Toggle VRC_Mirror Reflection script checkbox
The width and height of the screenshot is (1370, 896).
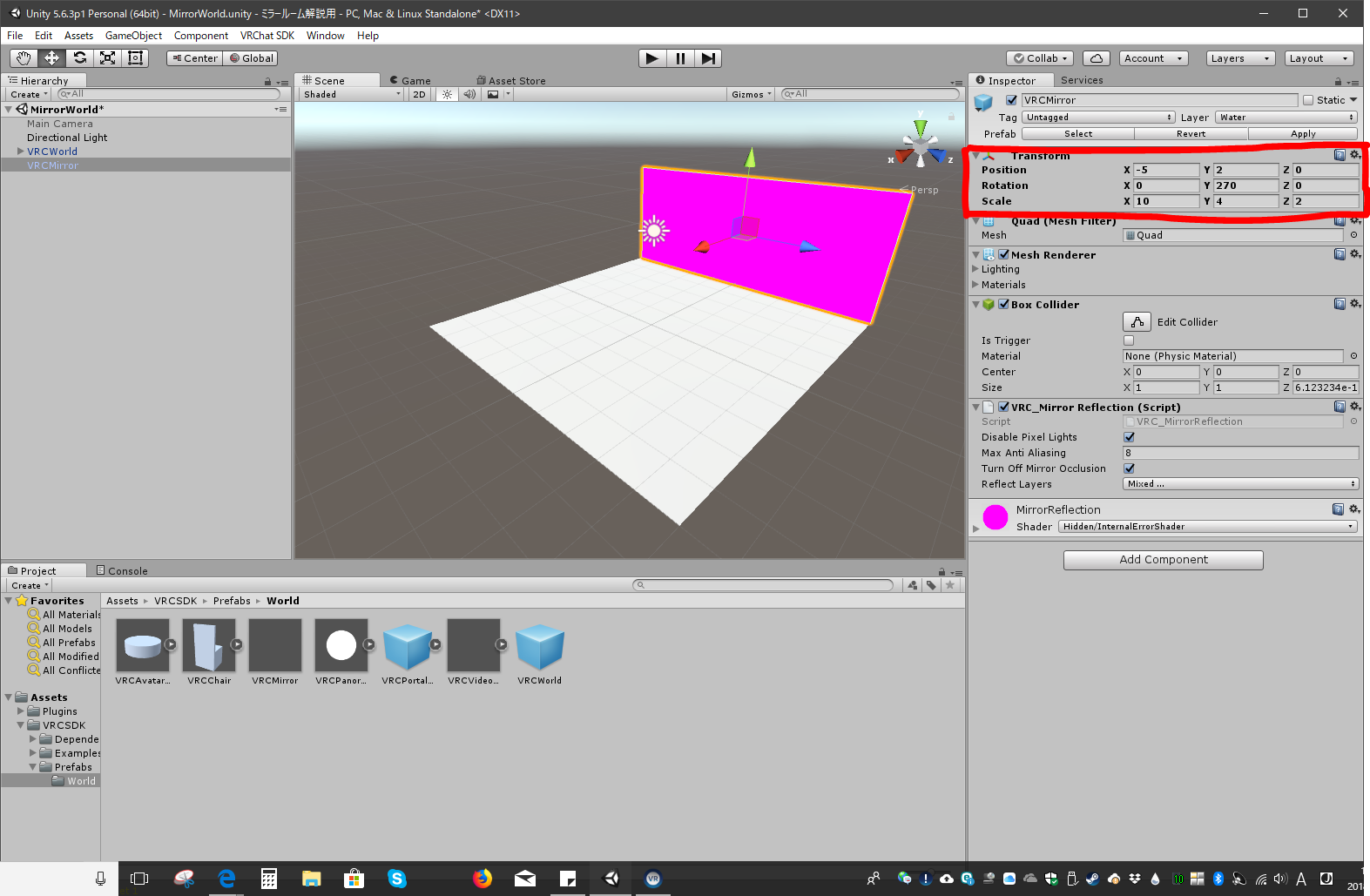pyautogui.click(x=1004, y=408)
